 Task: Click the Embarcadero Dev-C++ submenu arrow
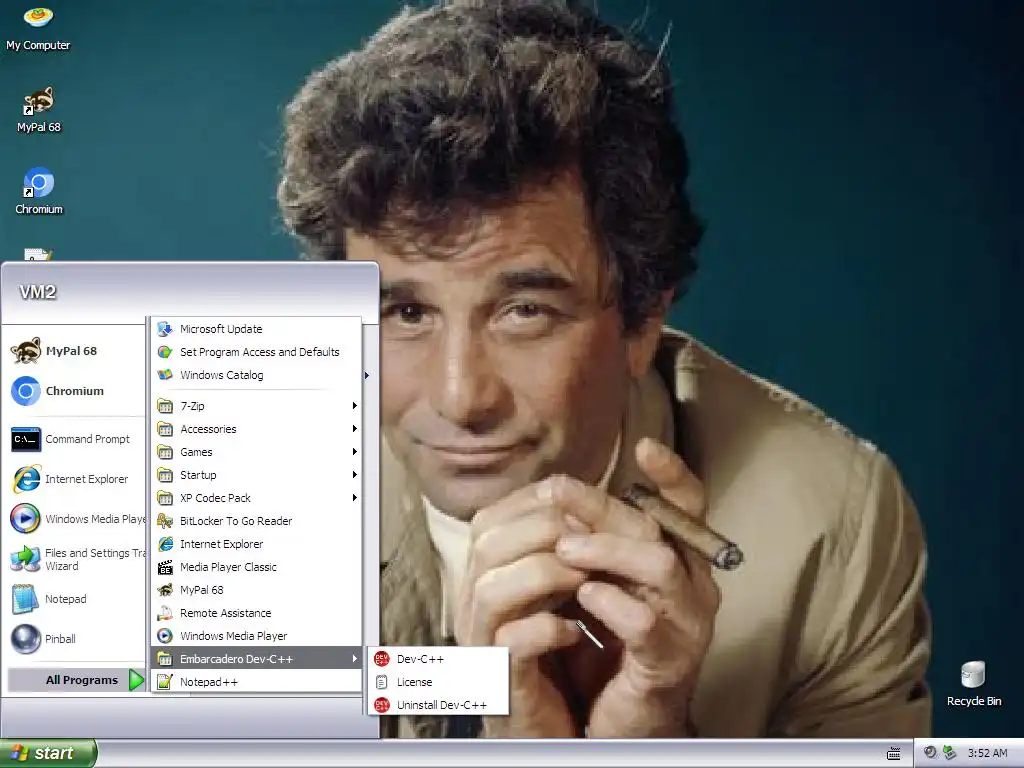coord(355,658)
